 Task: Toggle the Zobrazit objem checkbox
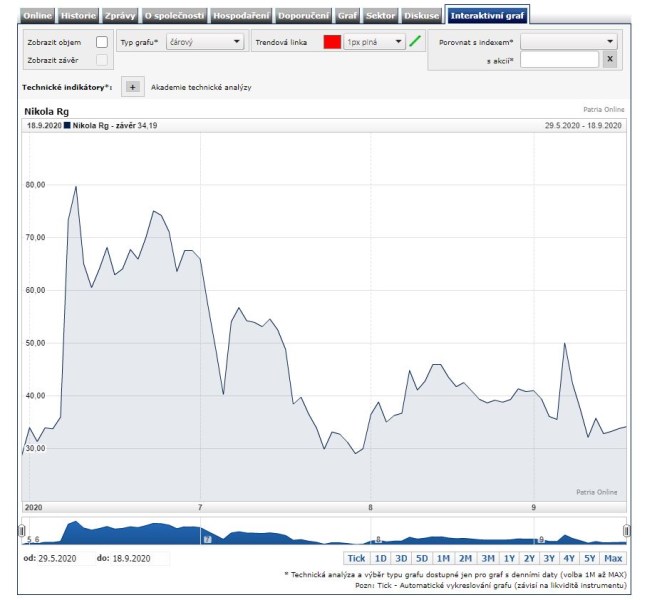101,42
